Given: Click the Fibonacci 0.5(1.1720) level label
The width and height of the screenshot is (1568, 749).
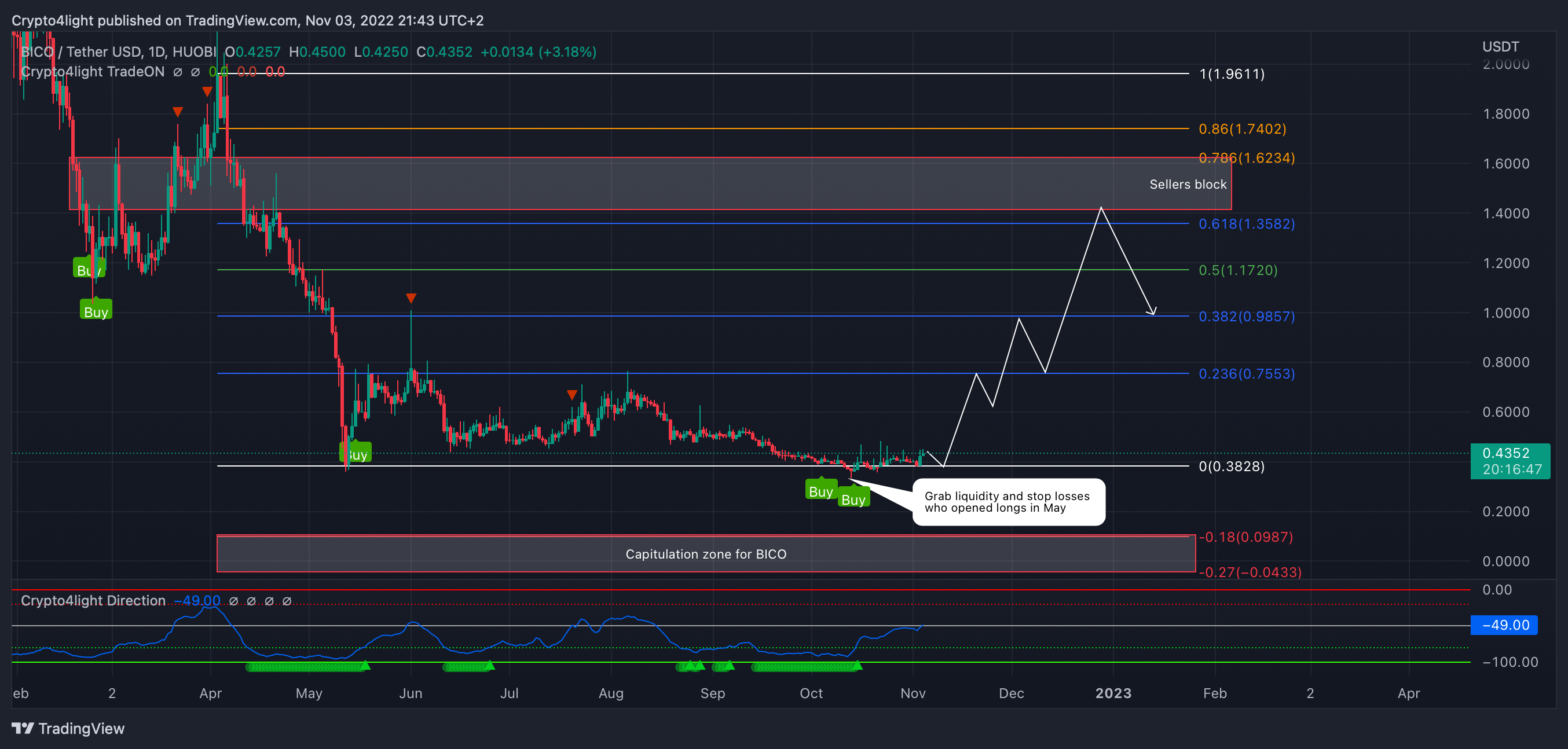Looking at the screenshot, I should point(1237,270).
